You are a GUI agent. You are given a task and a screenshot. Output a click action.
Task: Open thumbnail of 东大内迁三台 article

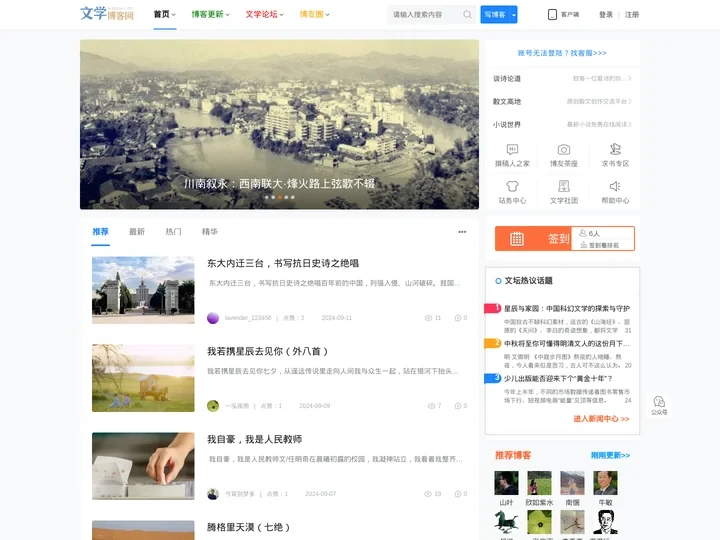click(x=143, y=290)
